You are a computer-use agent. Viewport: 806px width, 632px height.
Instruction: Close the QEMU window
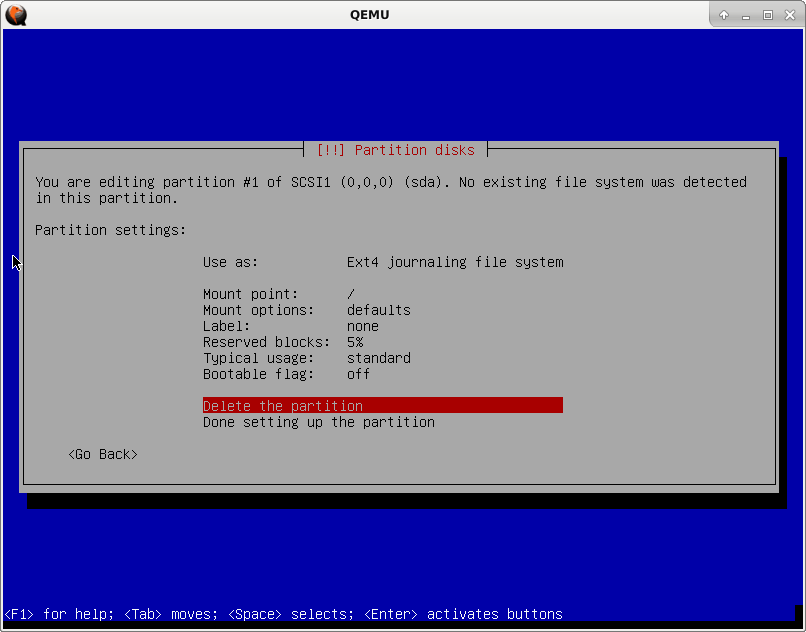[x=790, y=15]
